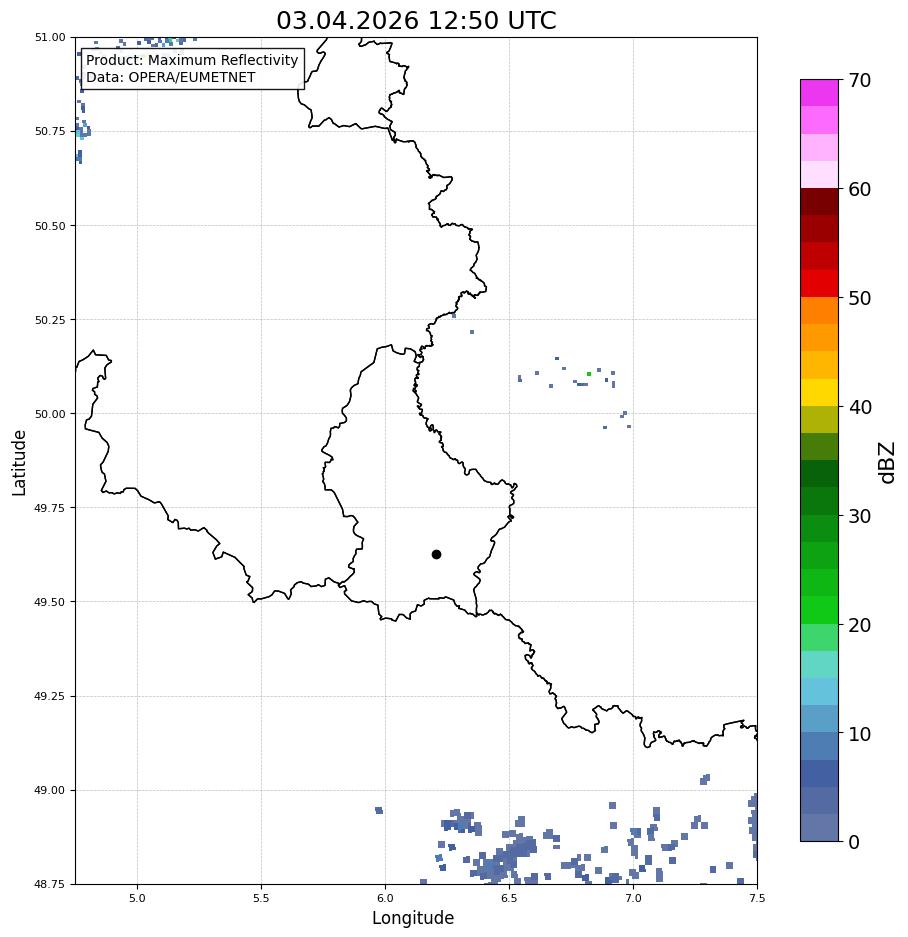Viewport: 908px width, 937px height.
Task: Click the green radar echo pixel
Action: click(589, 374)
